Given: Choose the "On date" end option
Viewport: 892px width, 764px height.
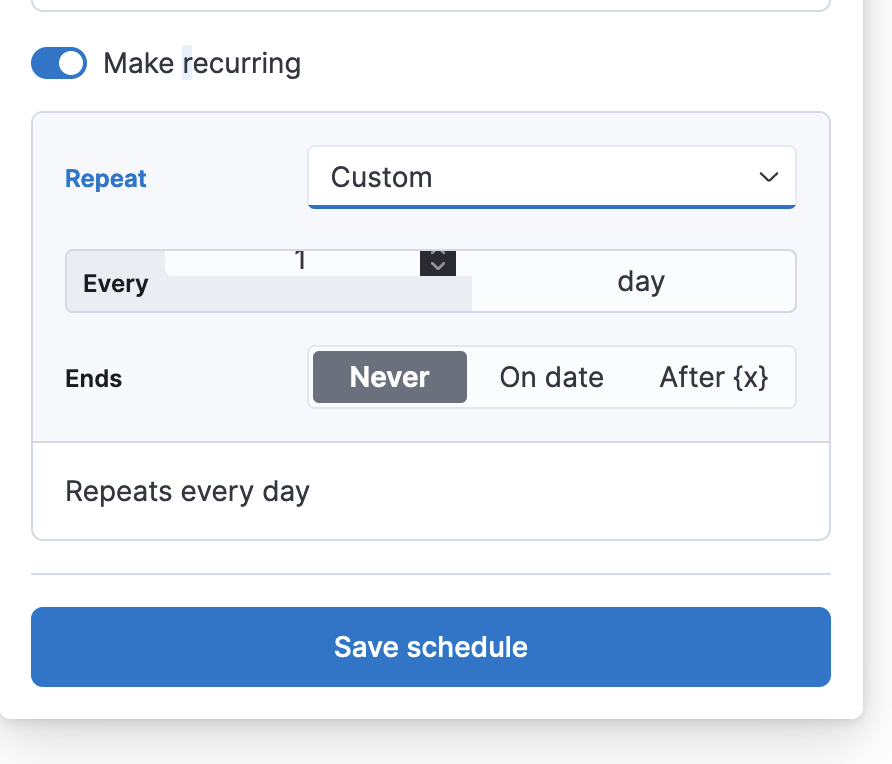Looking at the screenshot, I should 551,377.
